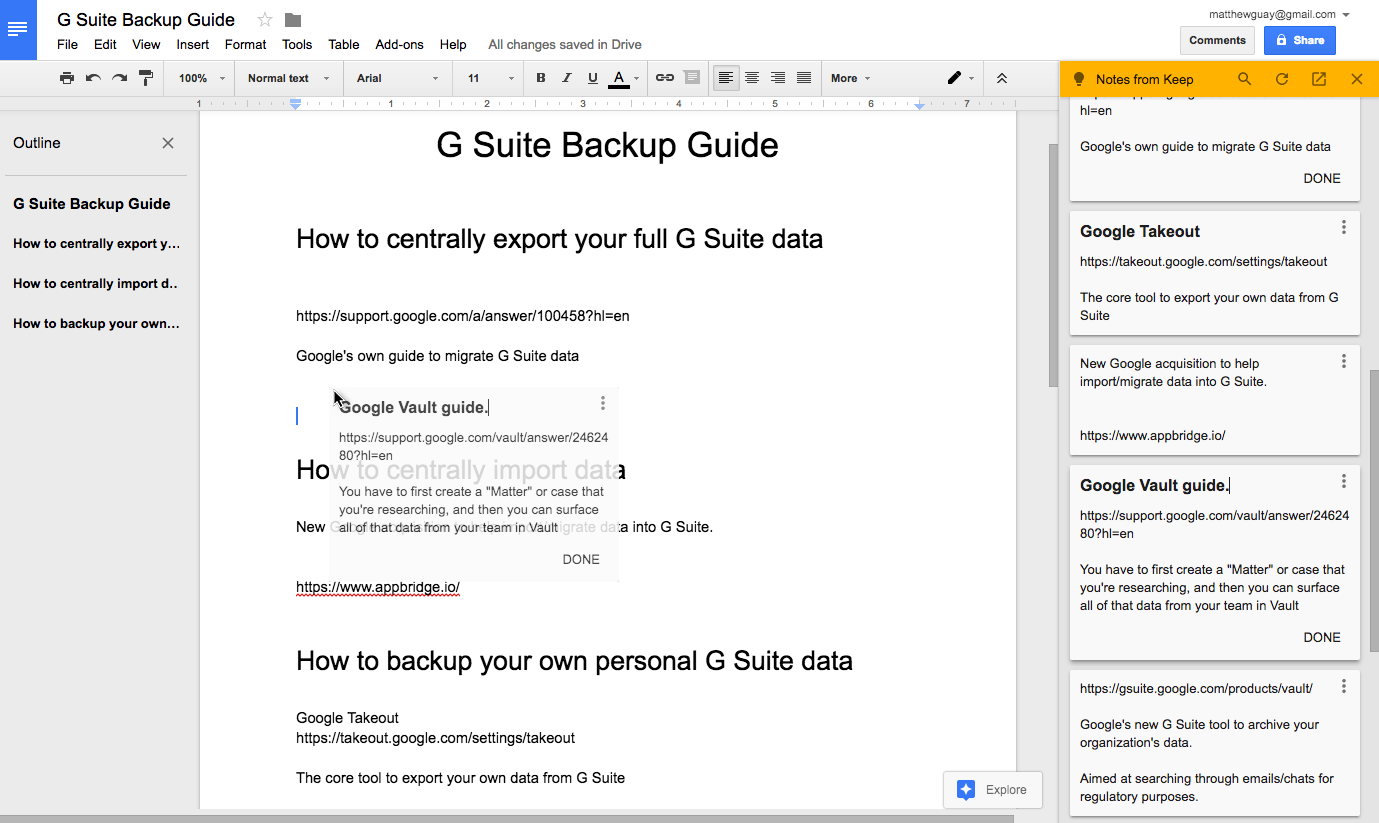Set left text alignment
Viewport: 1379px width, 823px height.
726,78
